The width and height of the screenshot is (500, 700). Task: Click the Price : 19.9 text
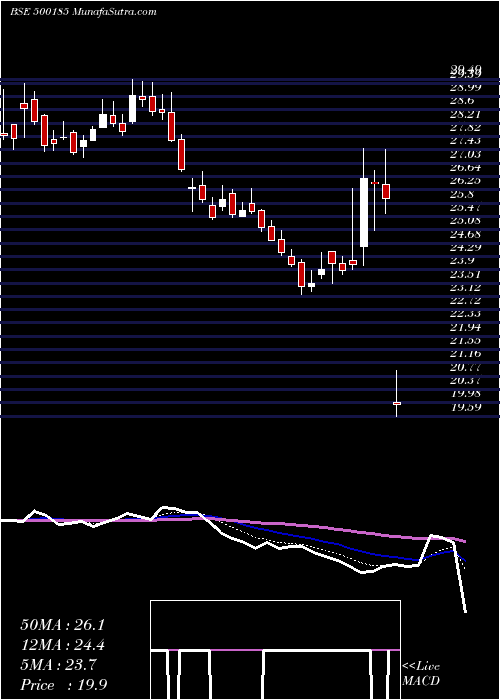63,685
